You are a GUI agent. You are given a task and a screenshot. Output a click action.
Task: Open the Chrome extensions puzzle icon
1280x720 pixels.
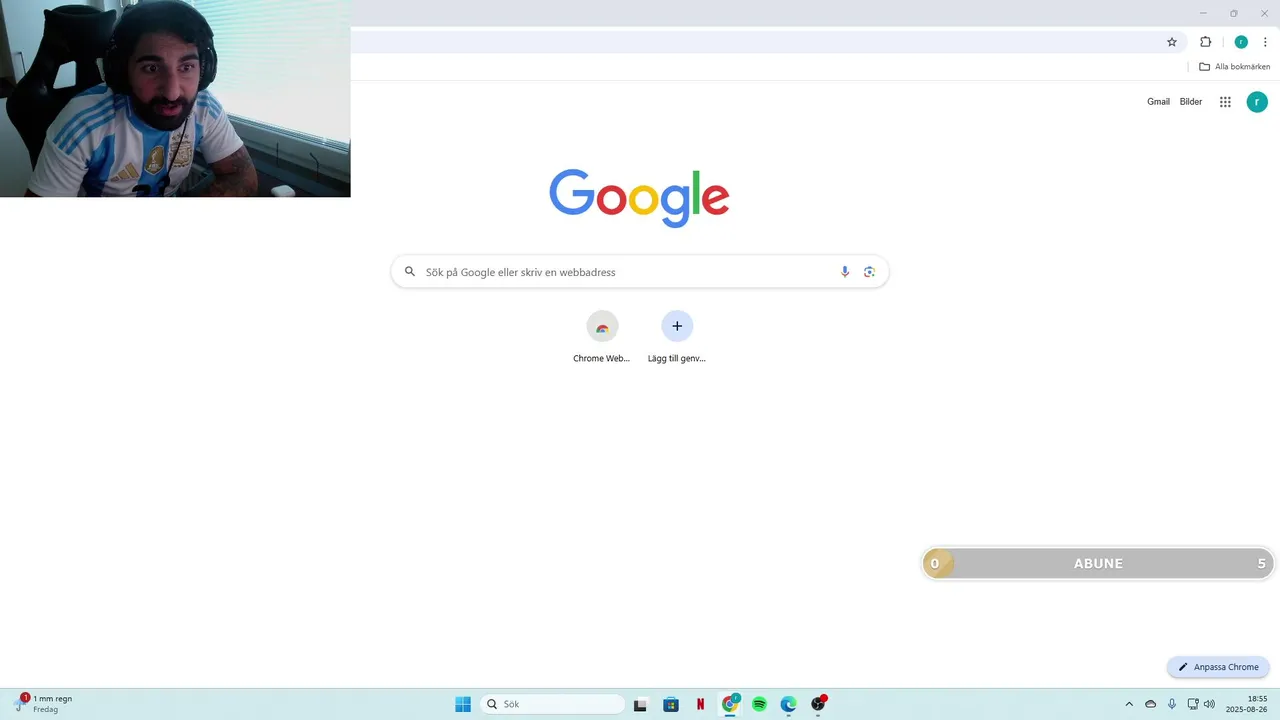1205,42
